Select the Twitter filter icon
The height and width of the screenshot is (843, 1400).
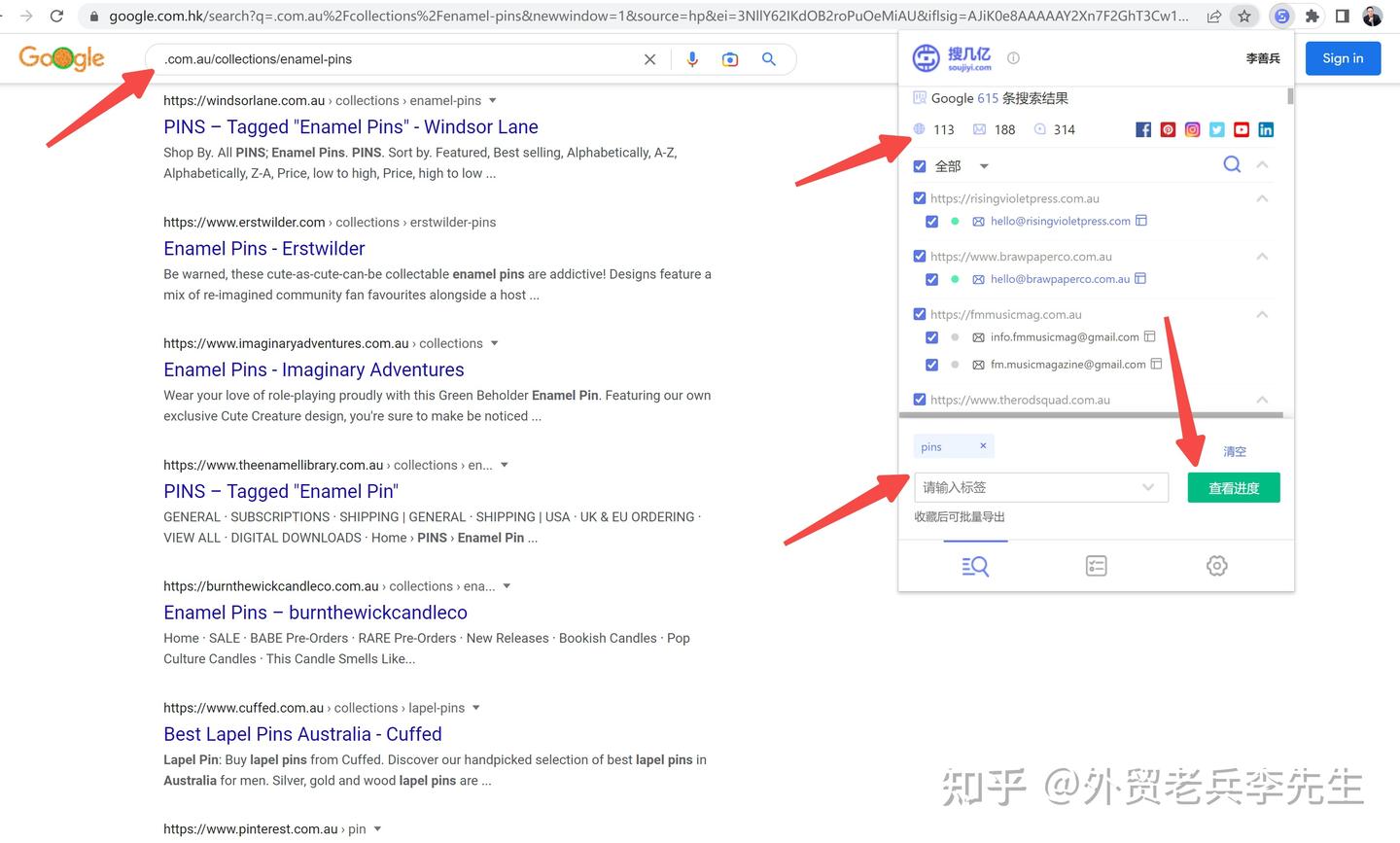point(1216,129)
